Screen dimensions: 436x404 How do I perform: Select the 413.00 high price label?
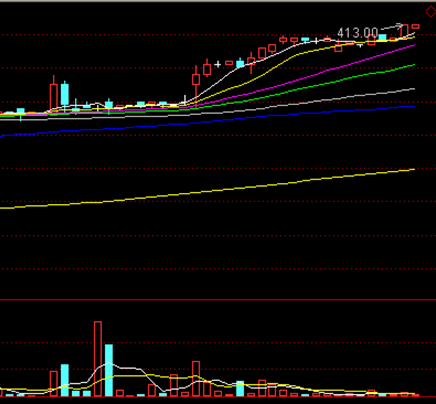[357, 33]
